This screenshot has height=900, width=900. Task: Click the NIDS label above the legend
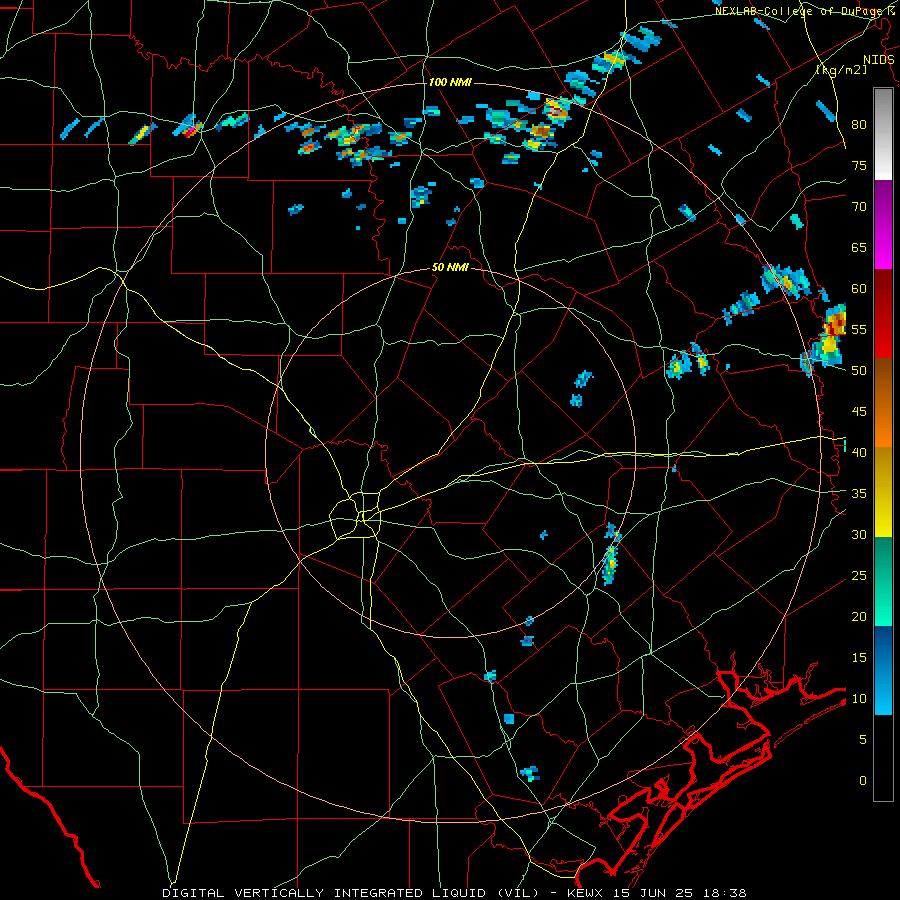879,59
